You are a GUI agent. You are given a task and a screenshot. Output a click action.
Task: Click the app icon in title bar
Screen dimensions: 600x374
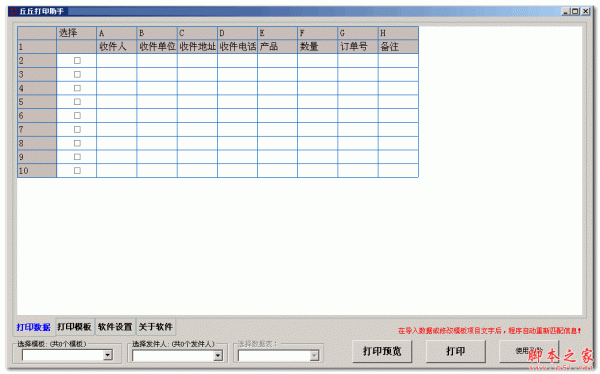pyautogui.click(x=13, y=11)
